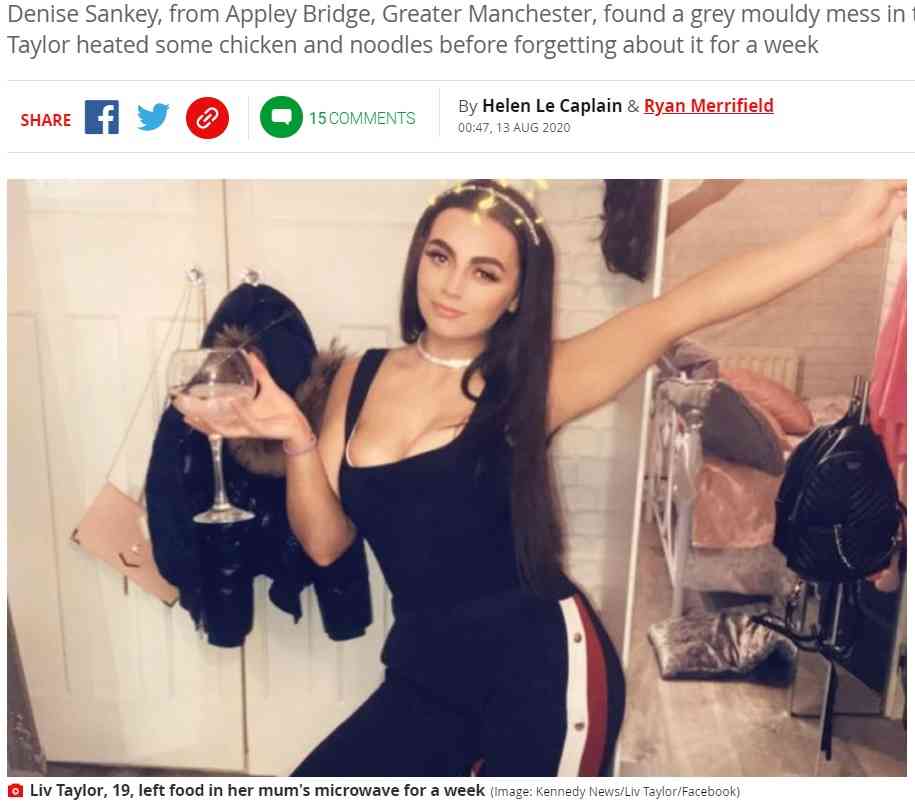This screenshot has height=803, width=915.
Task: Click the red camera icon in caption
Action: coord(15,791)
